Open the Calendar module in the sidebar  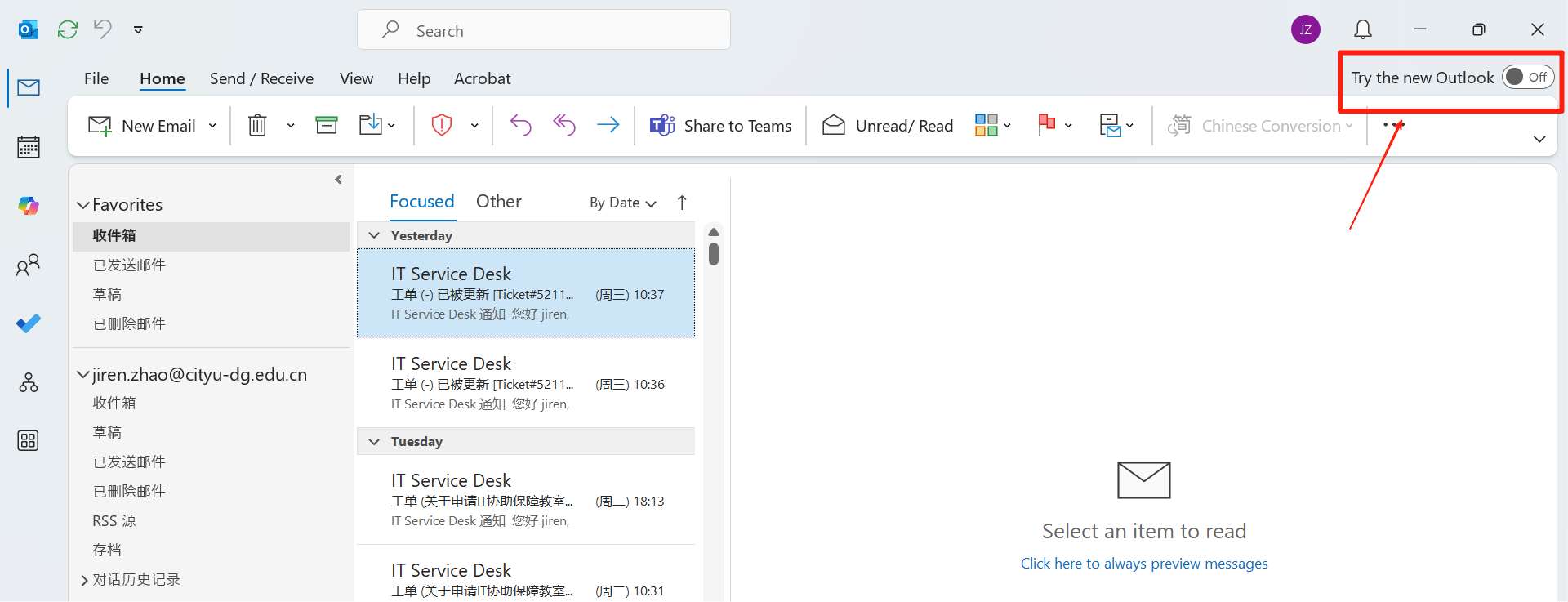(x=29, y=147)
